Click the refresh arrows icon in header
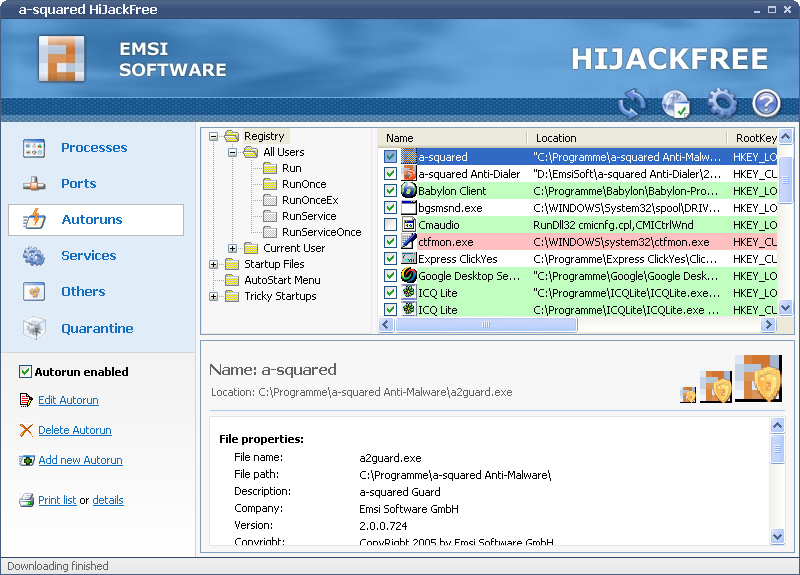Screen dimensions: 800x575 pos(632,102)
